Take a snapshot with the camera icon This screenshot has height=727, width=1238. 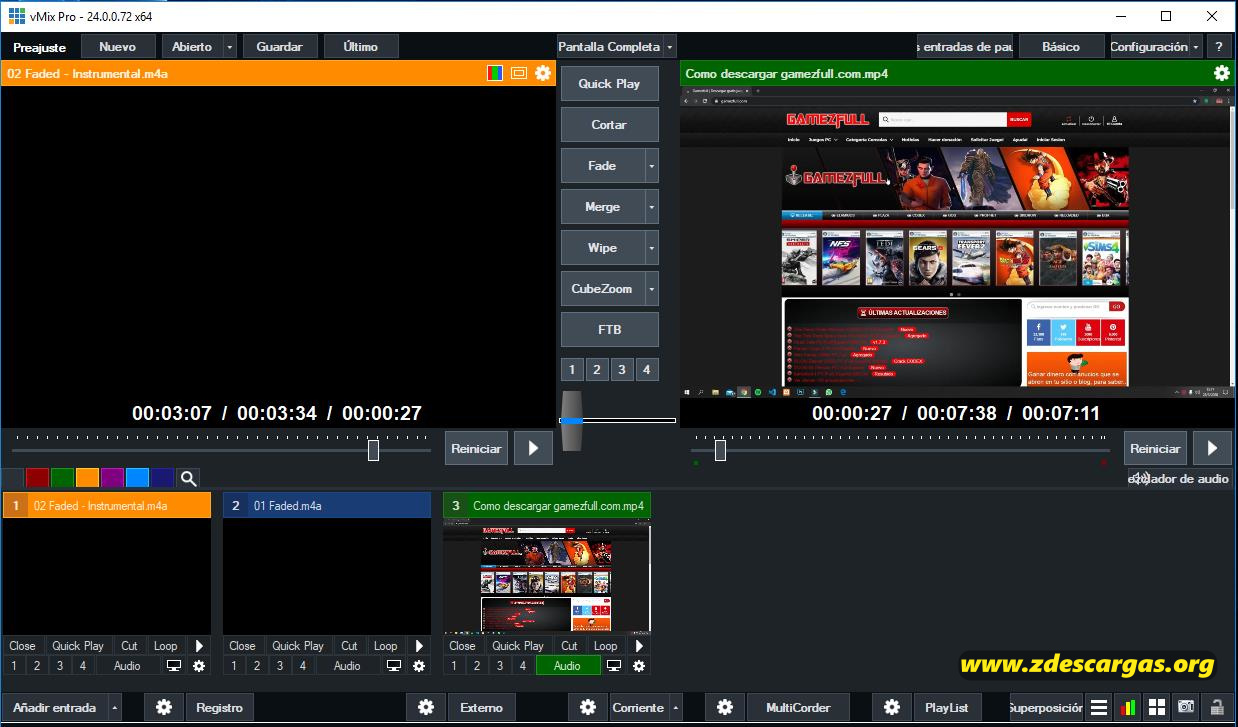point(1185,707)
